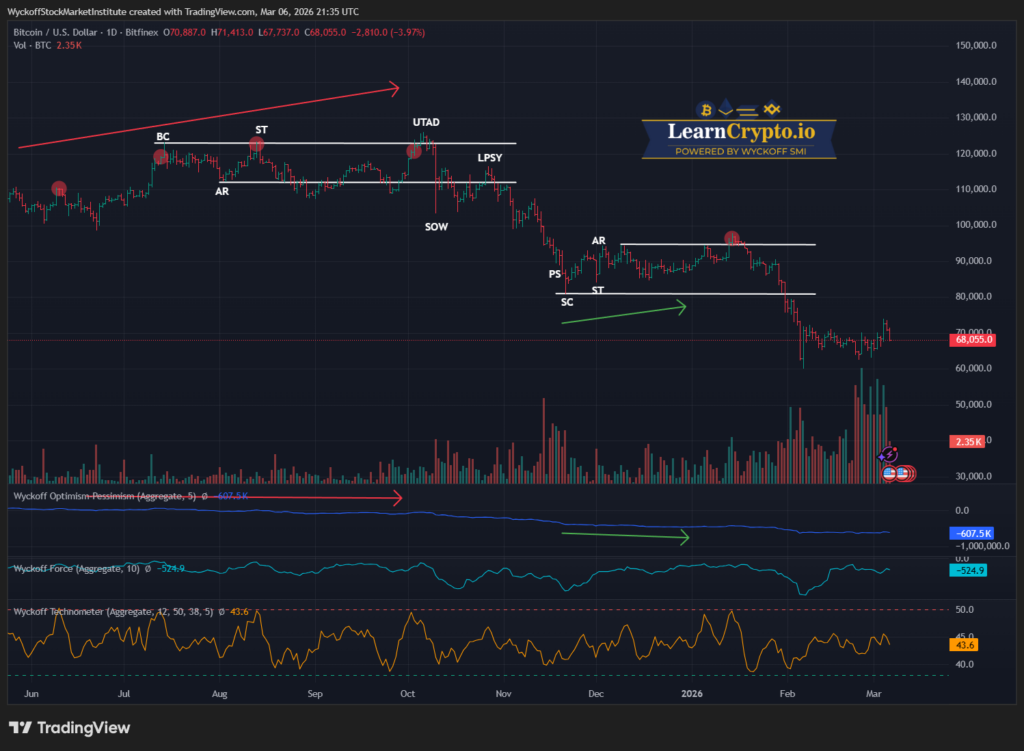This screenshot has width=1024, height=751.
Task: Click the horizontal-lines icon in the LearnCrypto banner
Action: click(748, 110)
